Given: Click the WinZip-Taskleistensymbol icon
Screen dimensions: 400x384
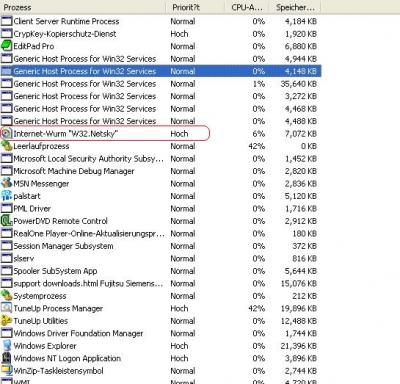Looking at the screenshot, I should [x=6, y=371].
